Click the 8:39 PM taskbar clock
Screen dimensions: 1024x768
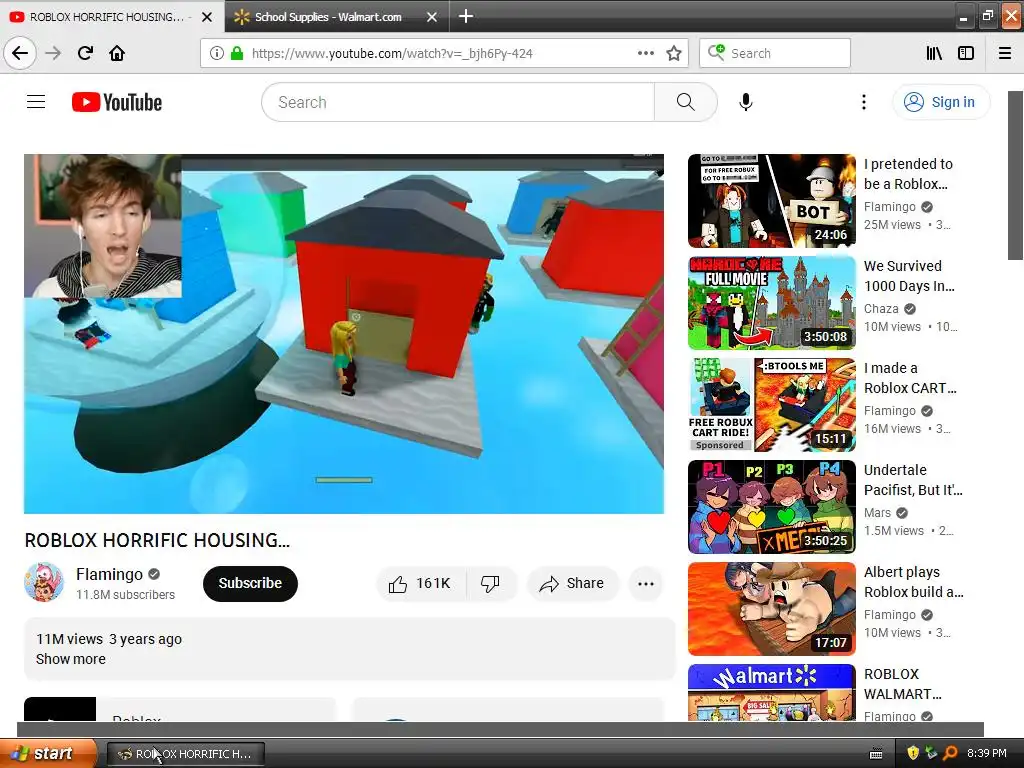click(986, 753)
